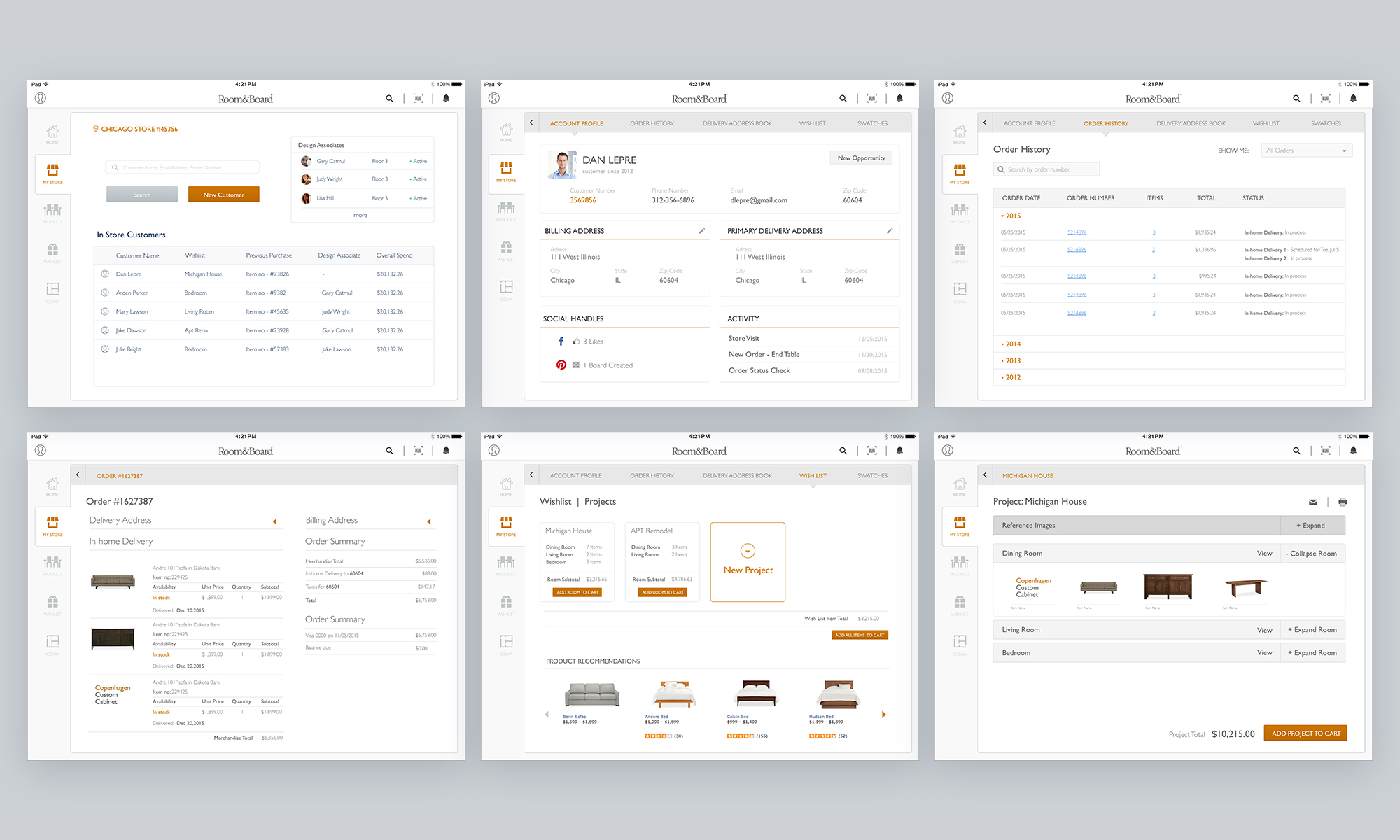This screenshot has height=840, width=1400.
Task: Click the Pinterest board icon in Social Handles
Action: click(577, 364)
